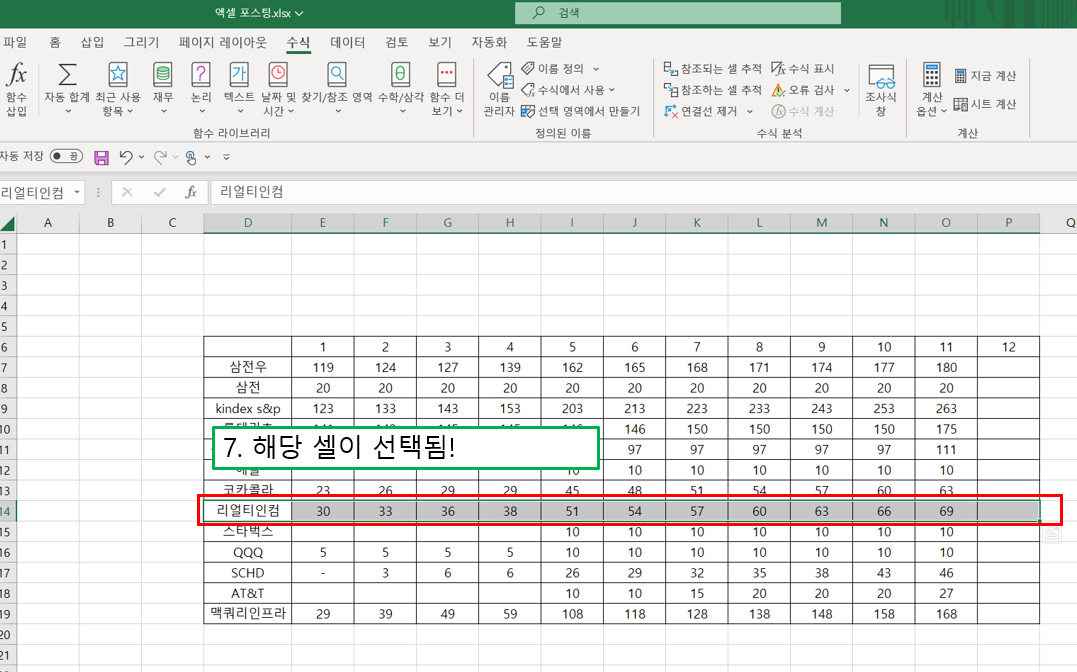Click the Save floppy disk icon

[x=101, y=157]
